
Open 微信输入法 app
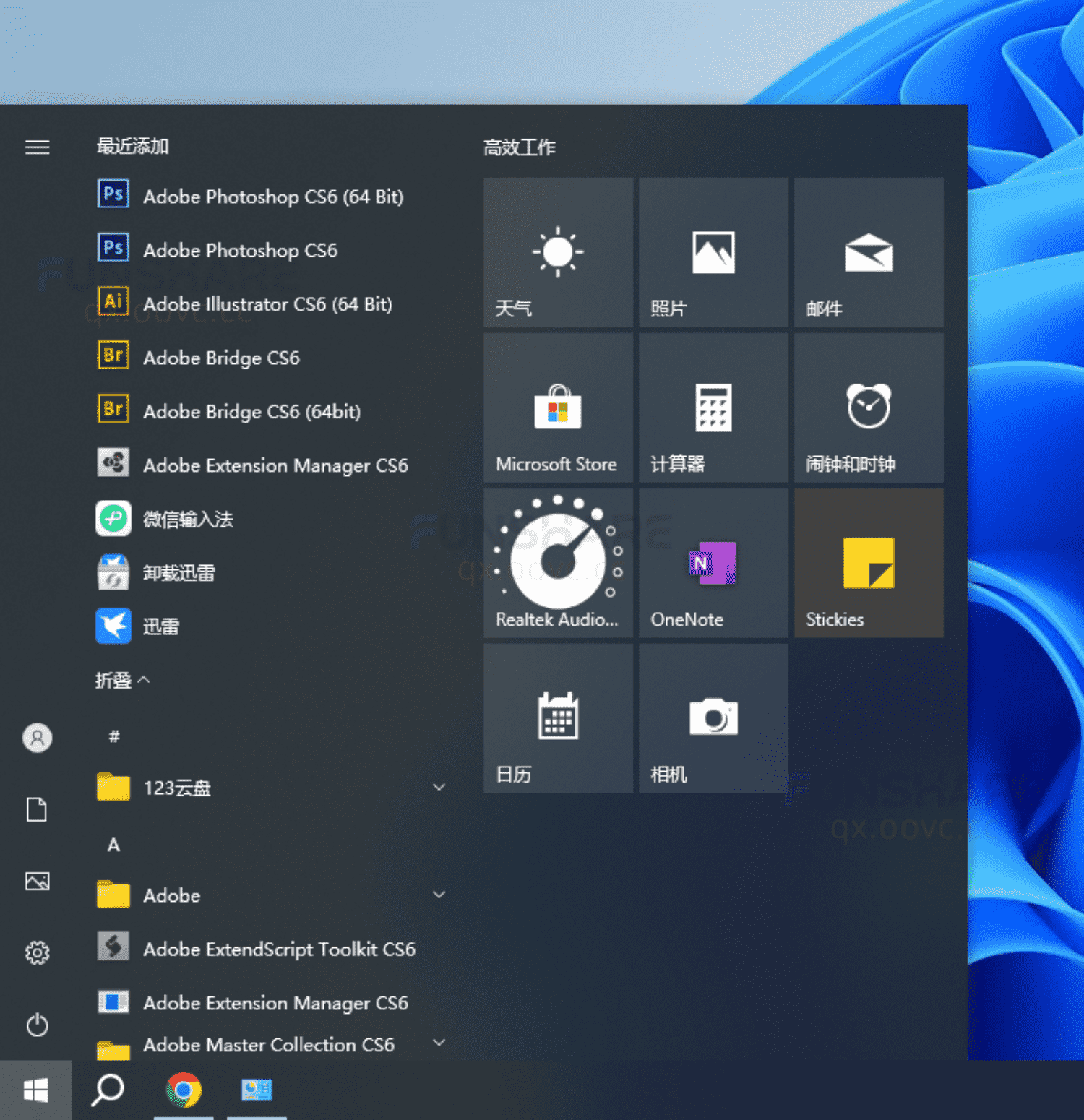(x=271, y=518)
